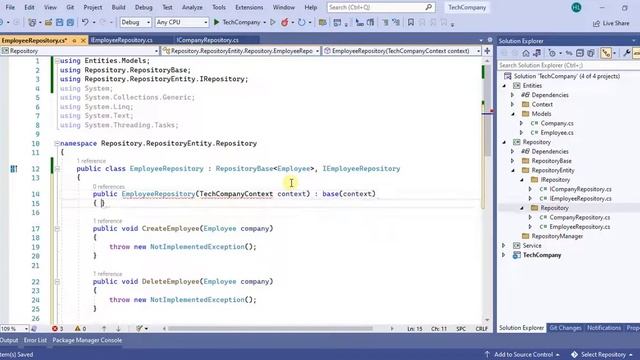640x360 pixels.
Task: Open the Build menu
Action: coord(119,7)
